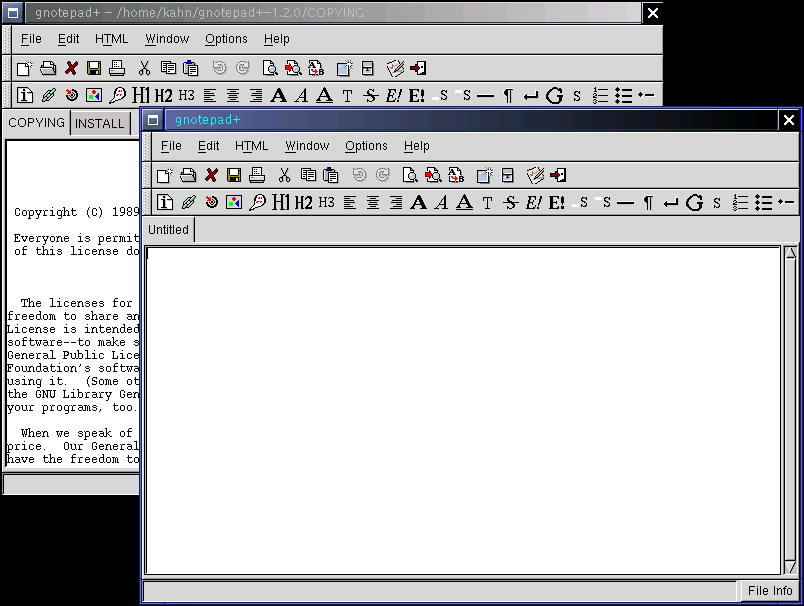Switch to the INSTALL tab
The image size is (804, 606).
(100, 123)
